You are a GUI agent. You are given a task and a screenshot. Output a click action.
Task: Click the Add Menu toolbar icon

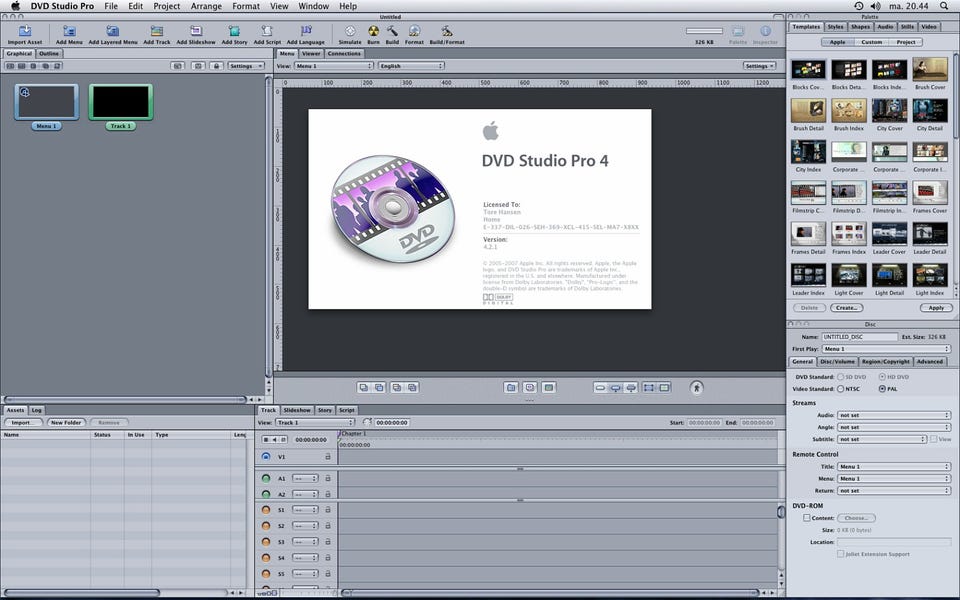pyautogui.click(x=69, y=32)
